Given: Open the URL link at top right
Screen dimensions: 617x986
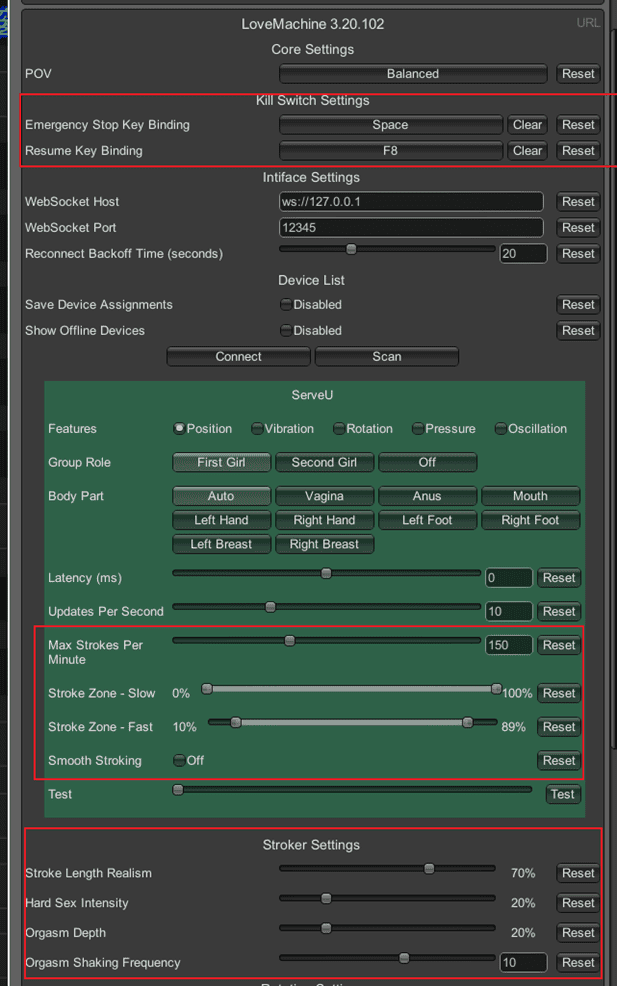Looking at the screenshot, I should tap(588, 23).
